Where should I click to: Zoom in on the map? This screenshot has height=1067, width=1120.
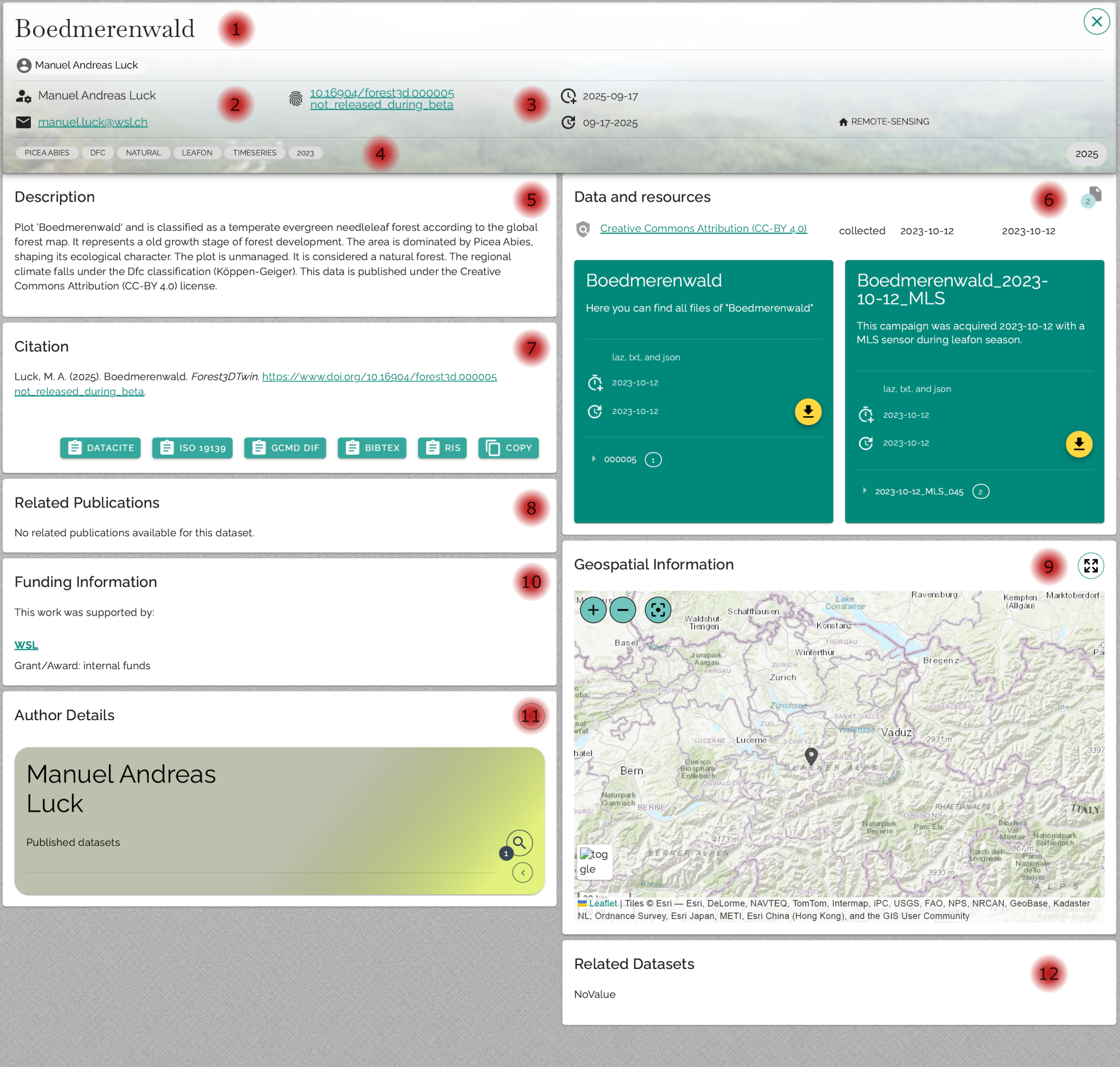click(593, 610)
